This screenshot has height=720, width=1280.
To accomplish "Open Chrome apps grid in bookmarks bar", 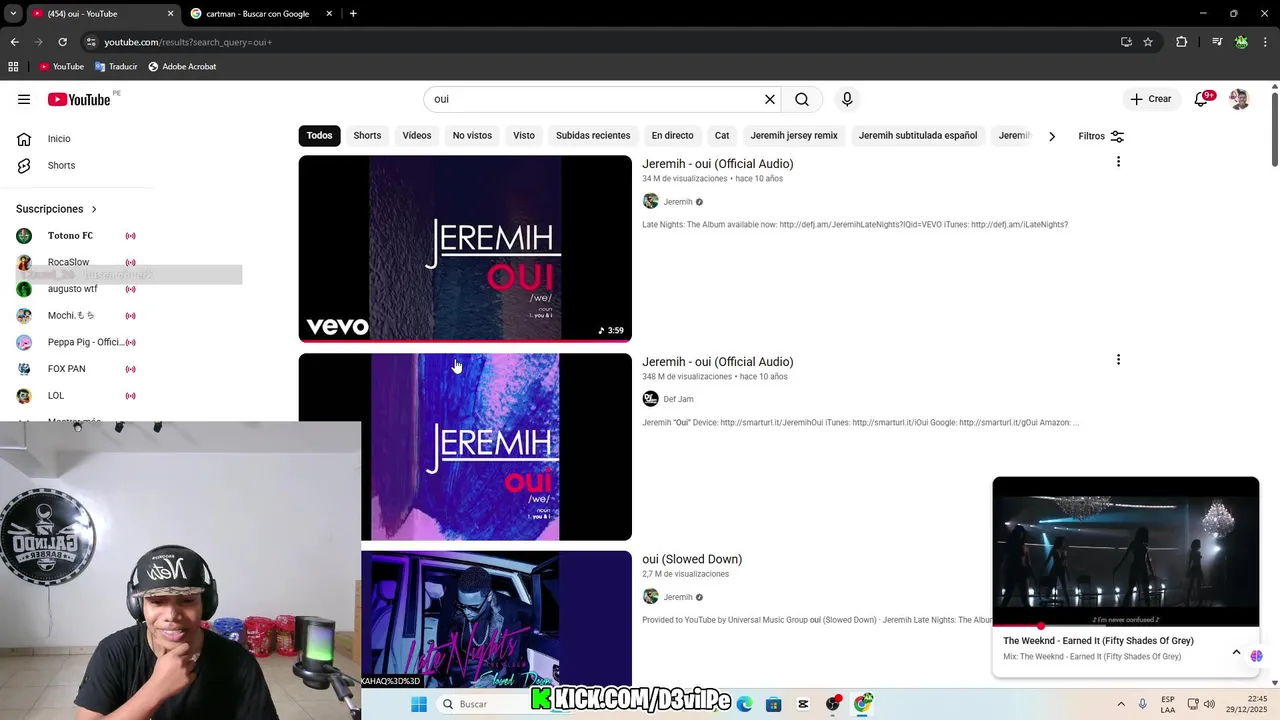I will click(13, 67).
